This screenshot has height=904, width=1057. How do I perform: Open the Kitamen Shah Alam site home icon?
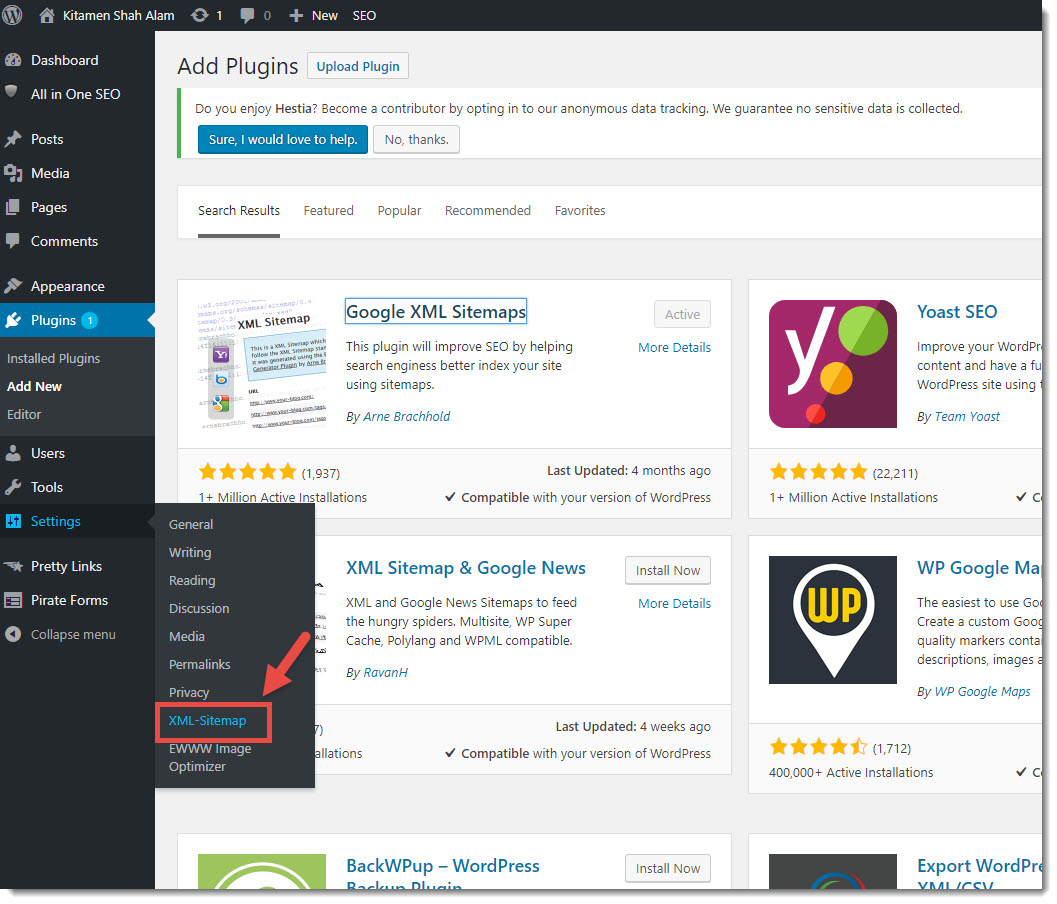tap(47, 15)
